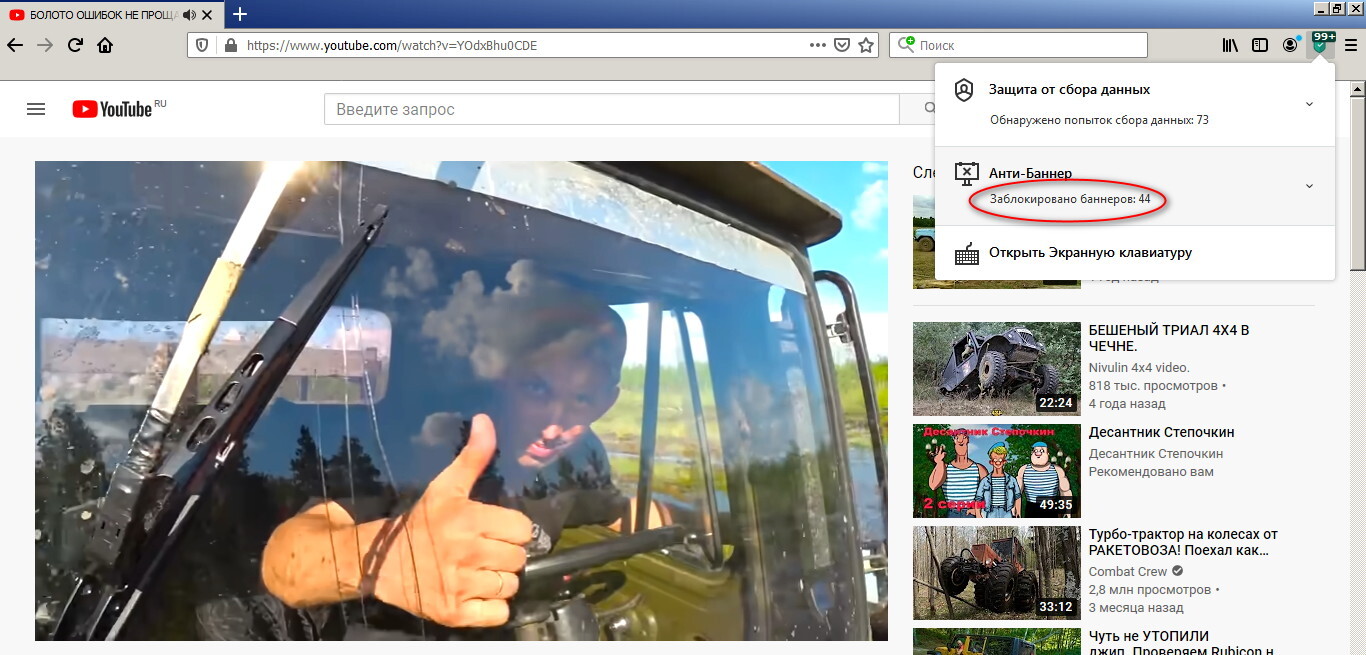Image resolution: width=1366 pixels, height=655 pixels.
Task: Click 818 тыс. просмотров text
Action: [x=1153, y=386]
